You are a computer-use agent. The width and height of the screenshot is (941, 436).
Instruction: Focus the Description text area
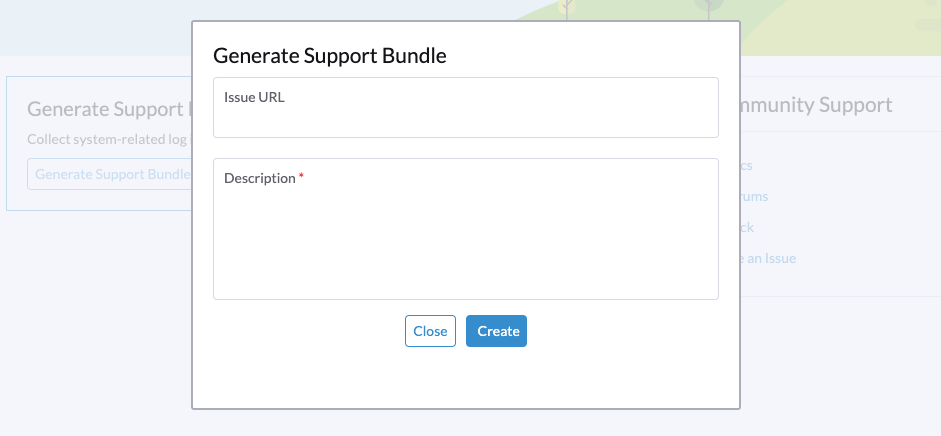point(465,240)
